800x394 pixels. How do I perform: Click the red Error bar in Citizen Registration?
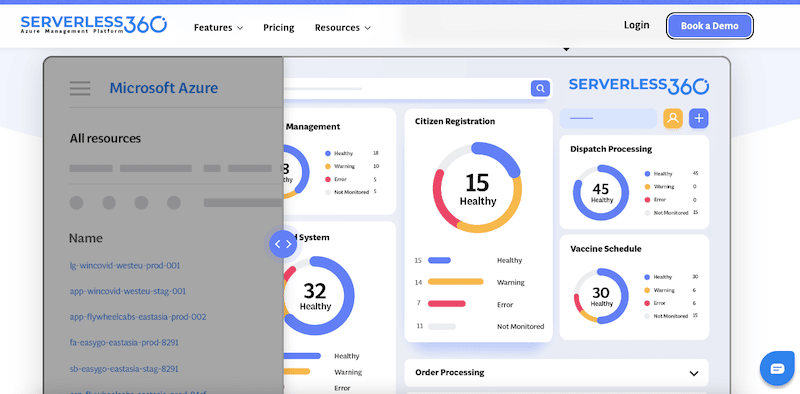(x=446, y=304)
